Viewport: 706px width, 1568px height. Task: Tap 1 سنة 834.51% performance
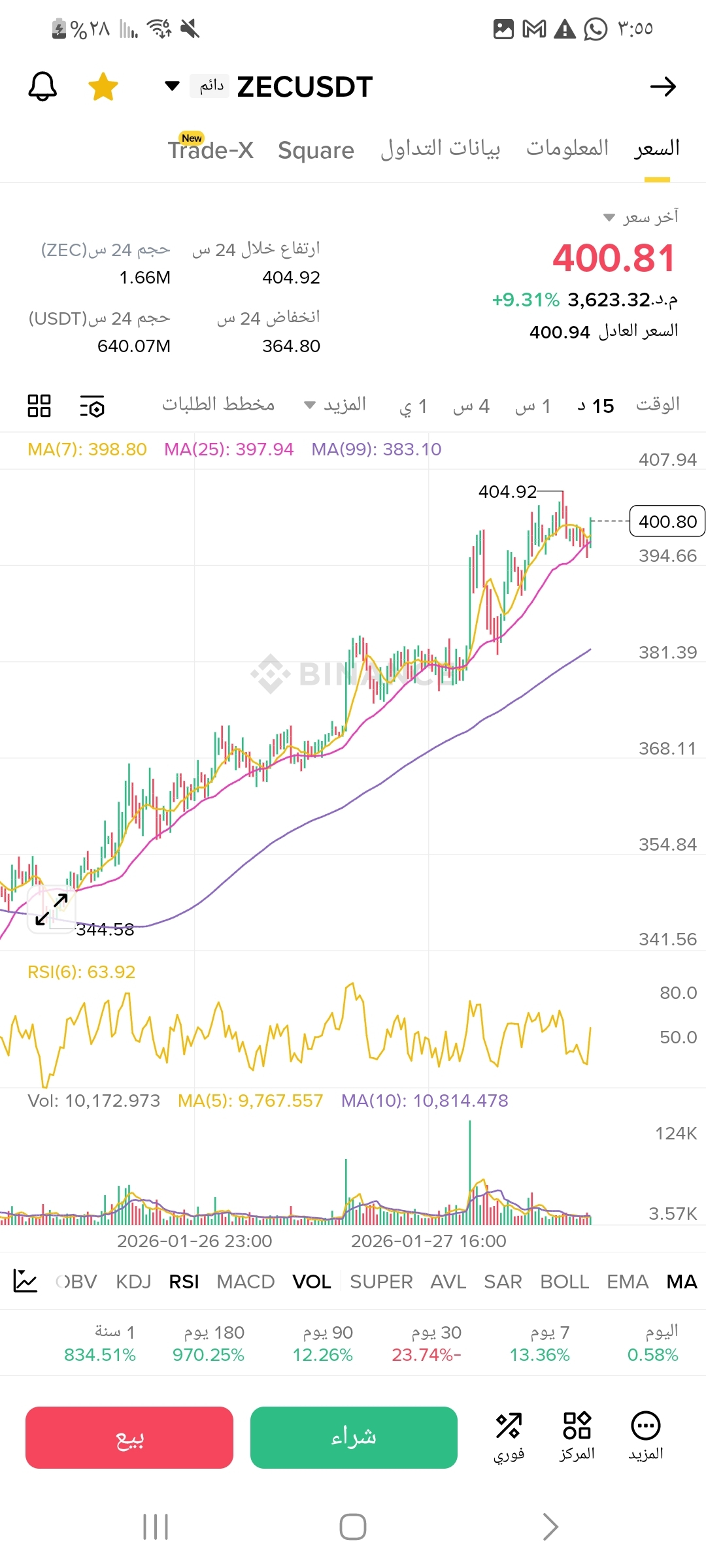[100, 1343]
